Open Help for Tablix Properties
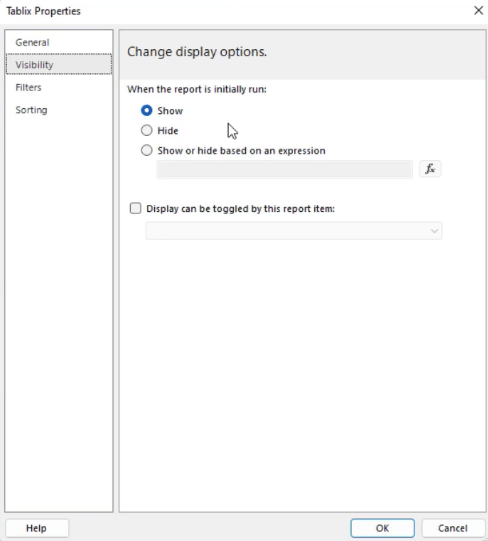Viewport: 488px width, 541px height. (37, 528)
